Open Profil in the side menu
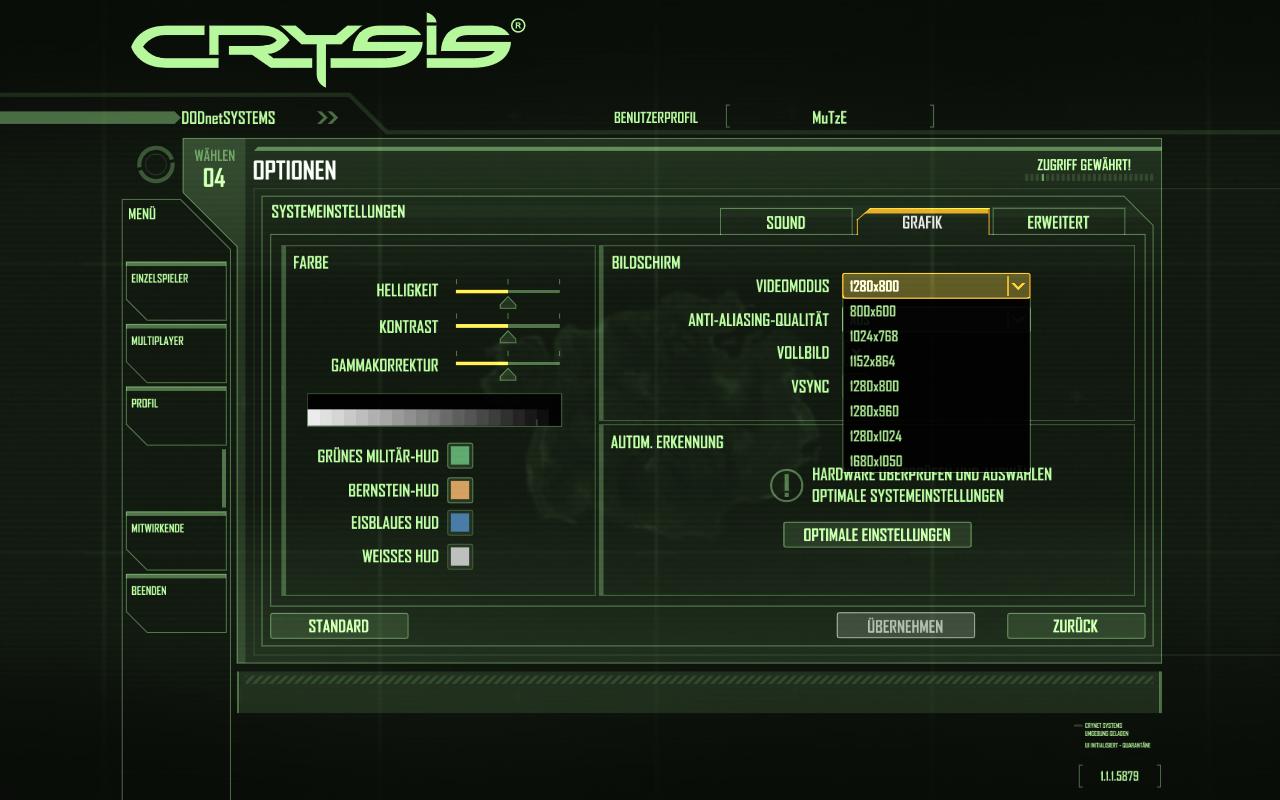 176,416
